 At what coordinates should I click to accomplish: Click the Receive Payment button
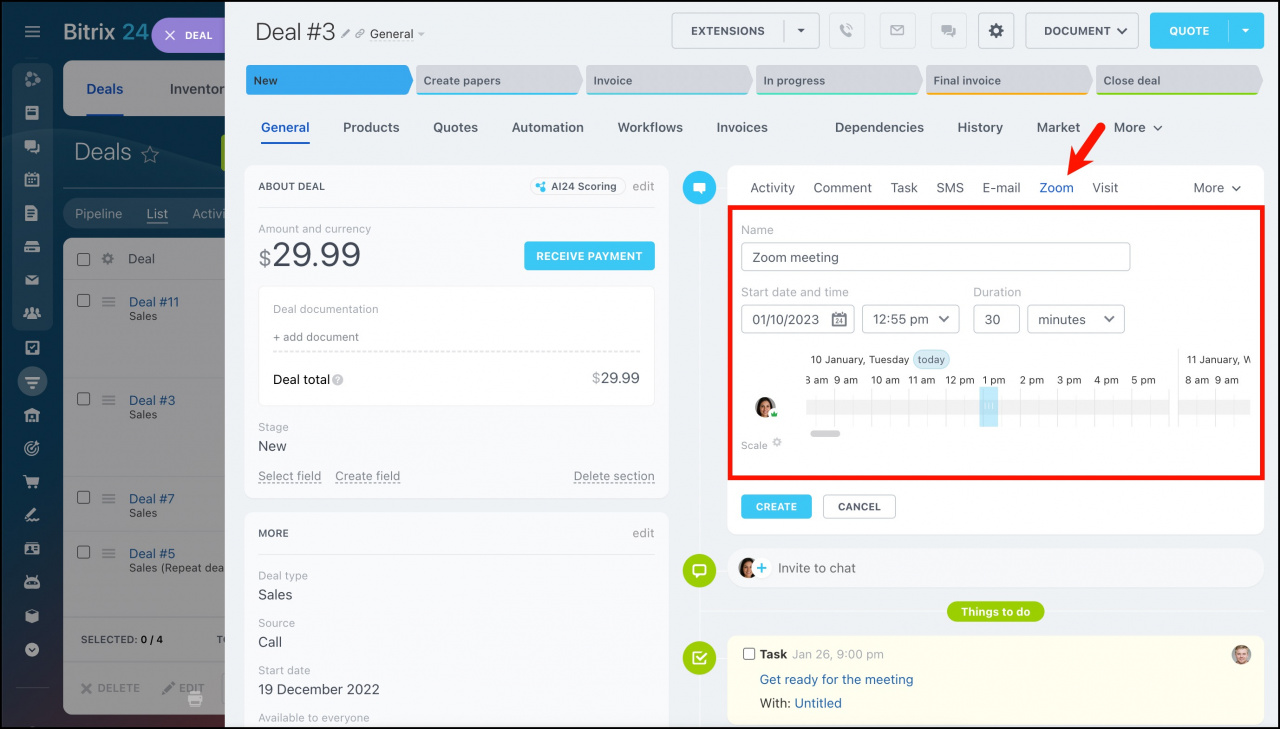pyautogui.click(x=589, y=256)
